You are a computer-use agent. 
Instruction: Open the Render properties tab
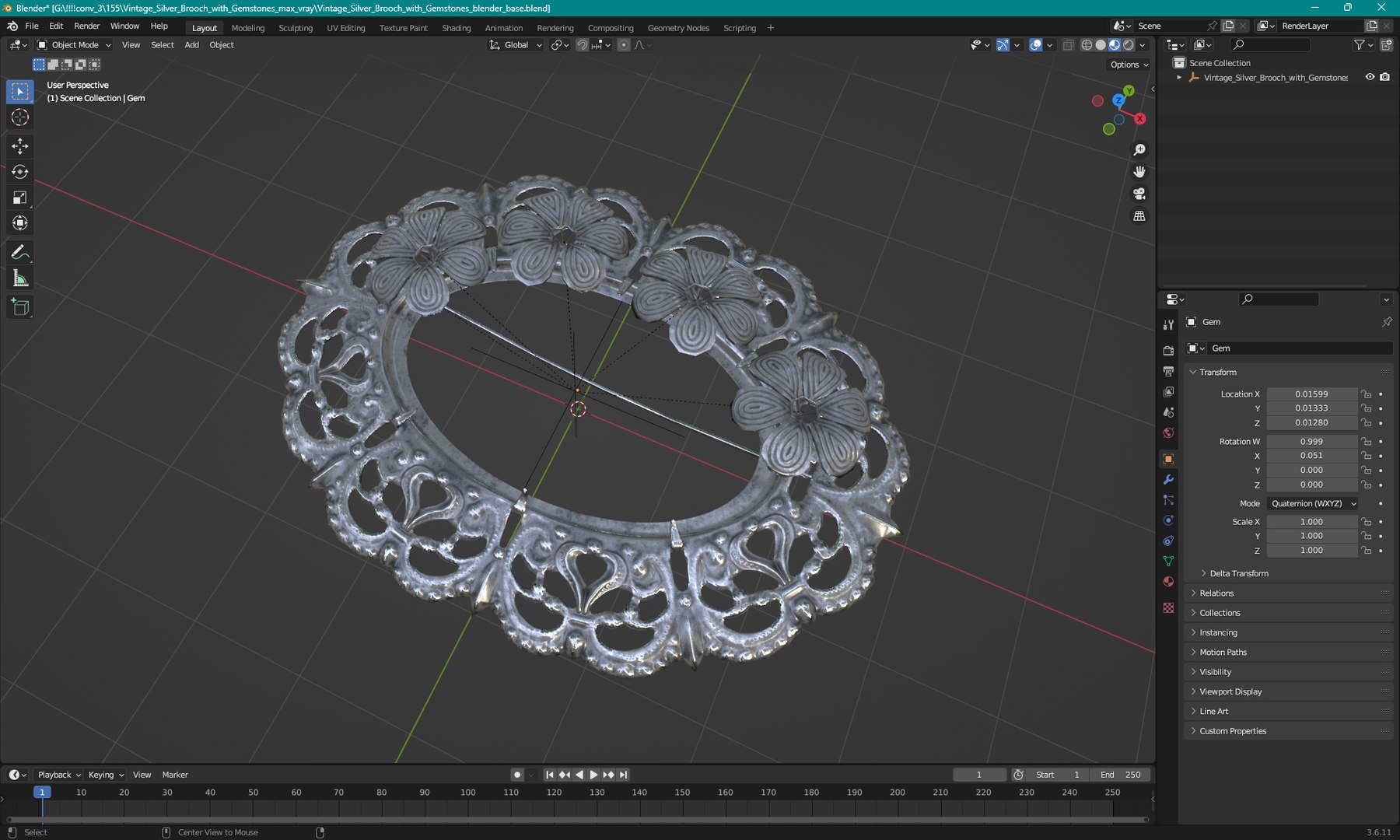(1168, 351)
